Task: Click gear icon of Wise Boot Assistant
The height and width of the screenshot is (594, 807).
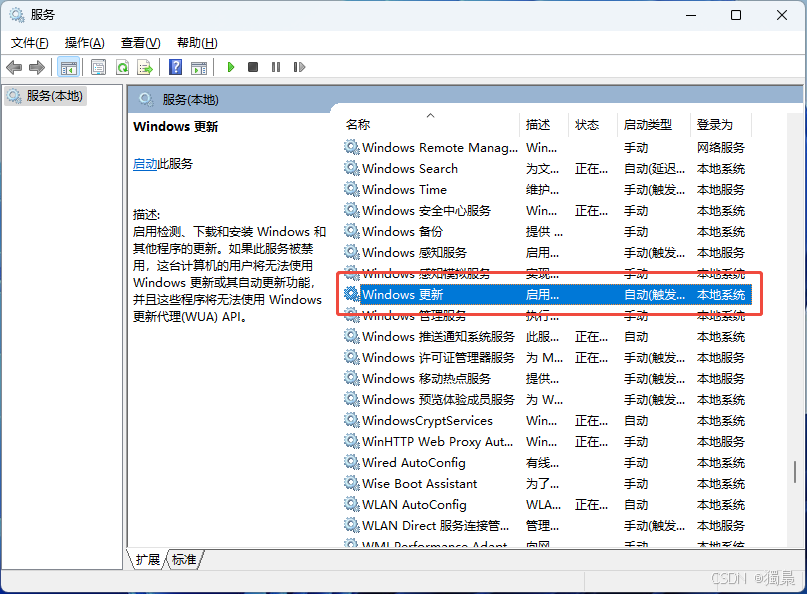Action: [352, 483]
